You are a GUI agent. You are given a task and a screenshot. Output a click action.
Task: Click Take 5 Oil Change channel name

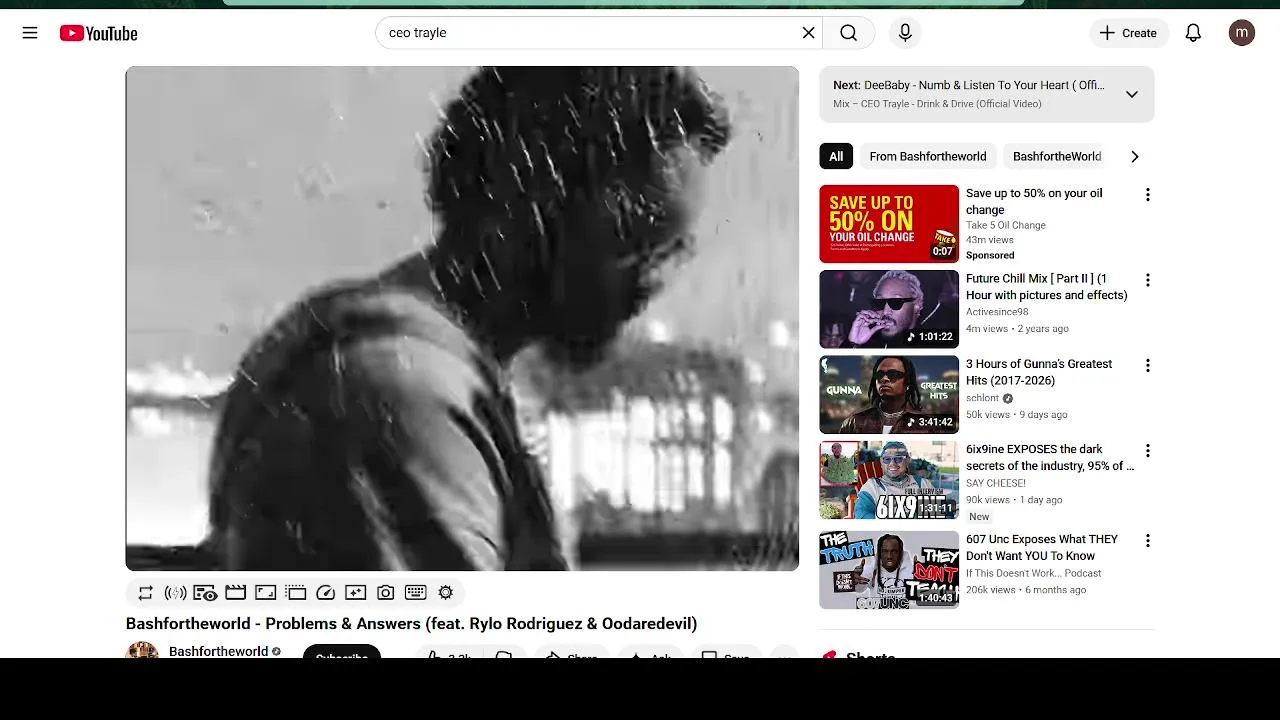tap(1006, 225)
